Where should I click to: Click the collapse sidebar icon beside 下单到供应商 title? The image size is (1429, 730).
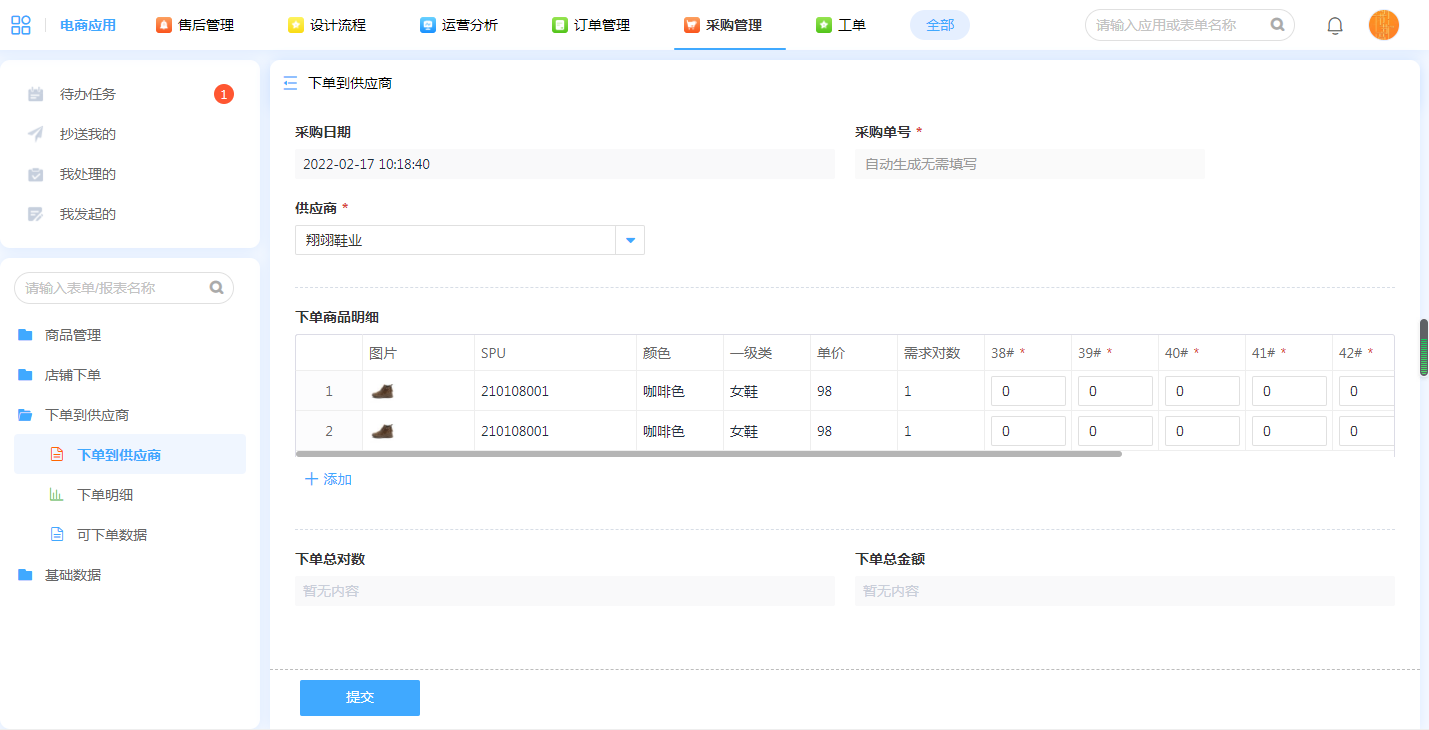pos(291,83)
